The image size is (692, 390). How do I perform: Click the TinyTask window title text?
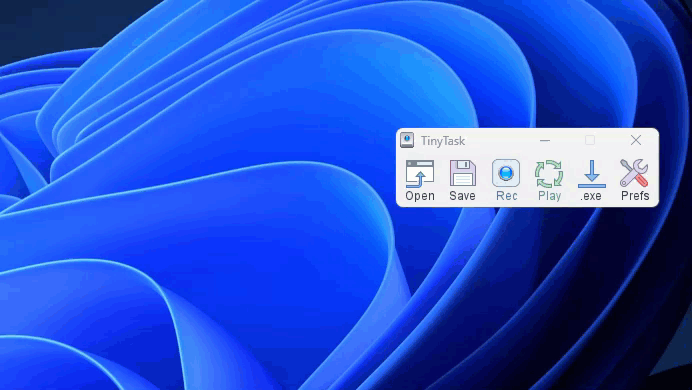pyautogui.click(x=443, y=141)
